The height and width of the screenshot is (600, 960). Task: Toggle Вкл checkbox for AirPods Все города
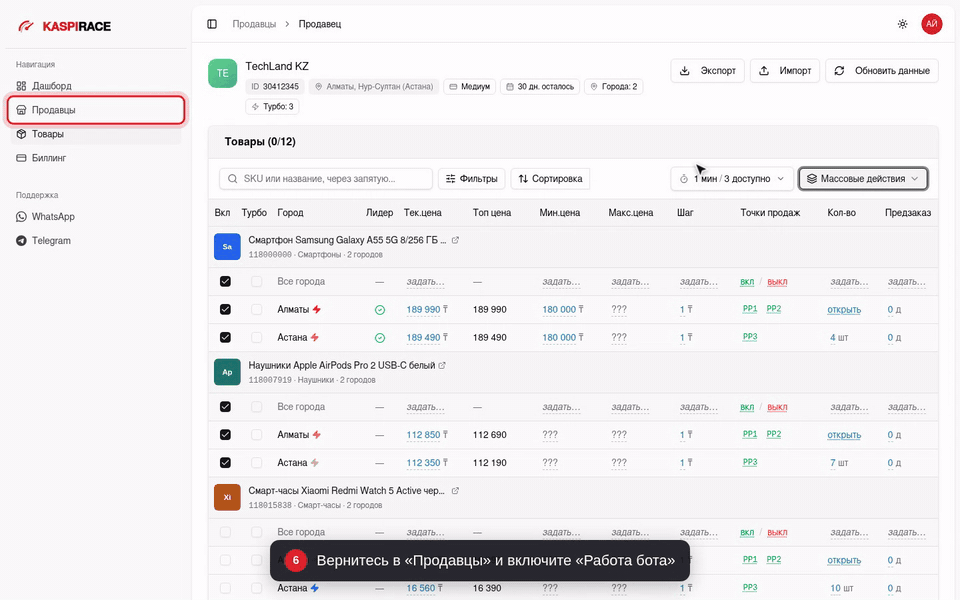pos(225,407)
